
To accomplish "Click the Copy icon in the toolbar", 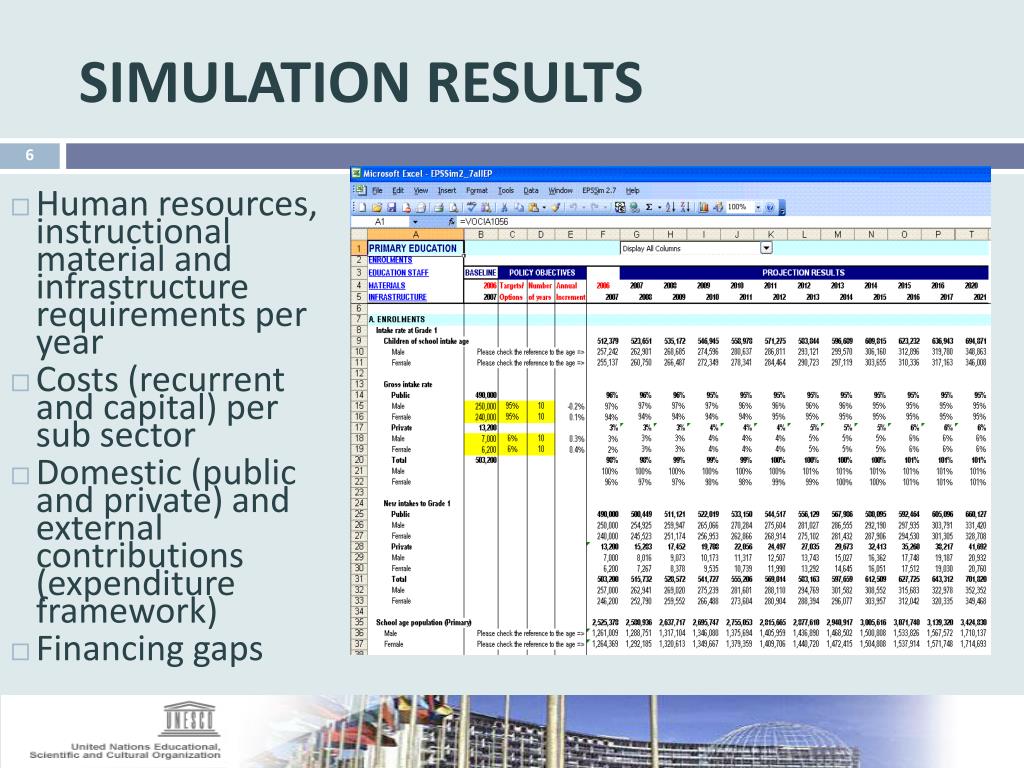I will point(519,208).
